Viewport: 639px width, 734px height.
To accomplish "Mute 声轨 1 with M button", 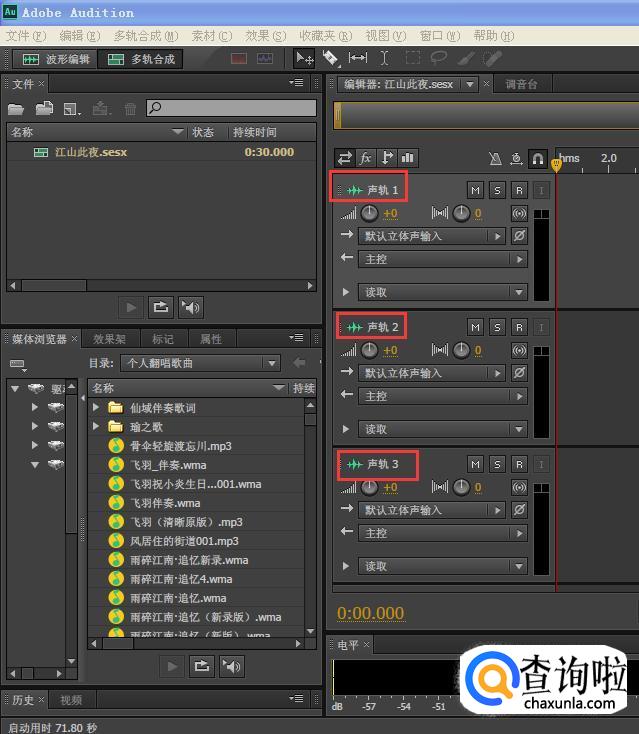I will pos(475,190).
